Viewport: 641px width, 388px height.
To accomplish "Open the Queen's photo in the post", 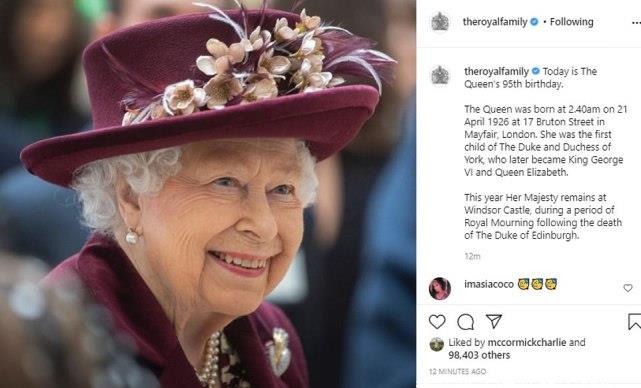I will point(208,194).
